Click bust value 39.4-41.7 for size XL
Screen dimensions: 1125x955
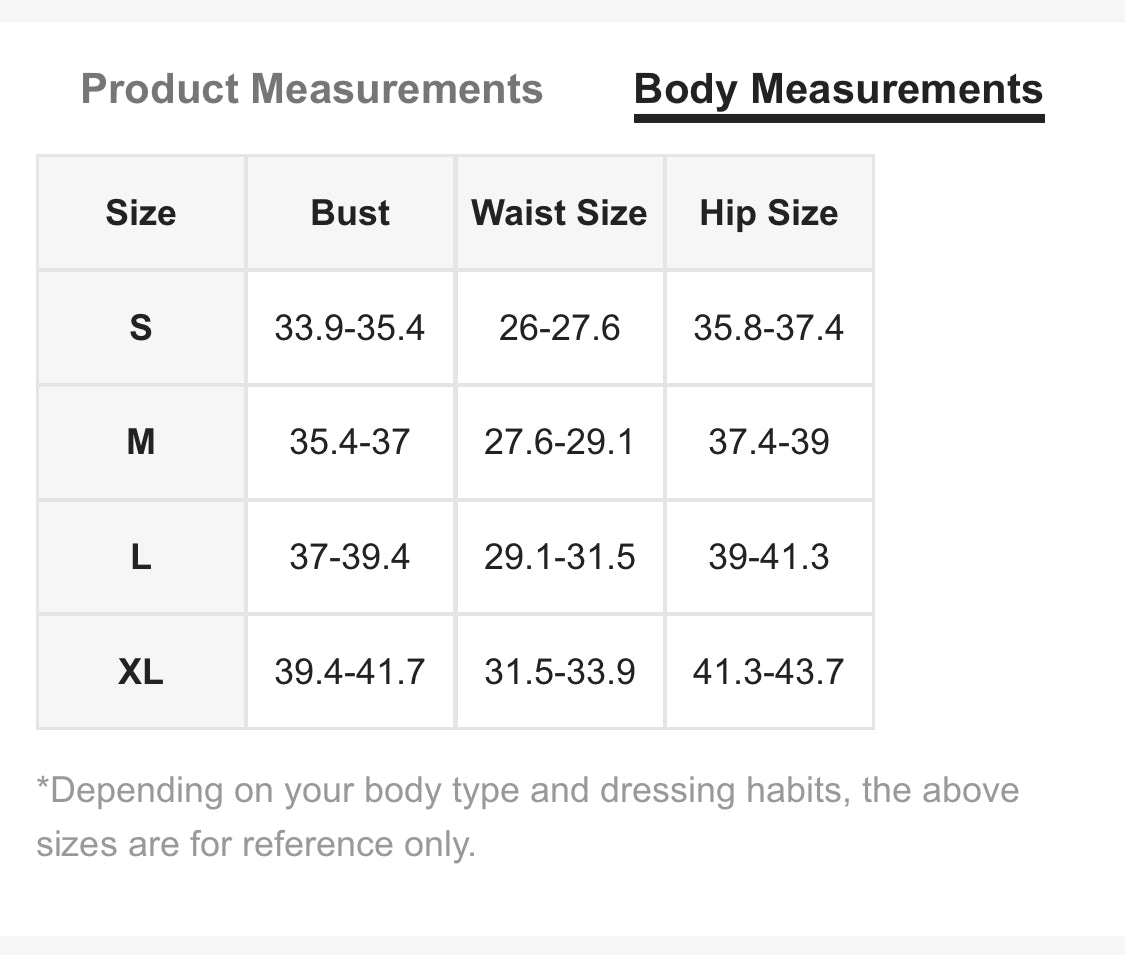[x=350, y=671]
